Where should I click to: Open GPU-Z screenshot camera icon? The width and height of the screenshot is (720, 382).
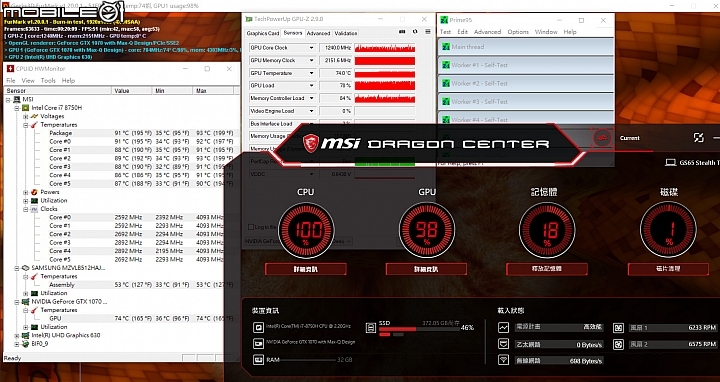point(402,32)
